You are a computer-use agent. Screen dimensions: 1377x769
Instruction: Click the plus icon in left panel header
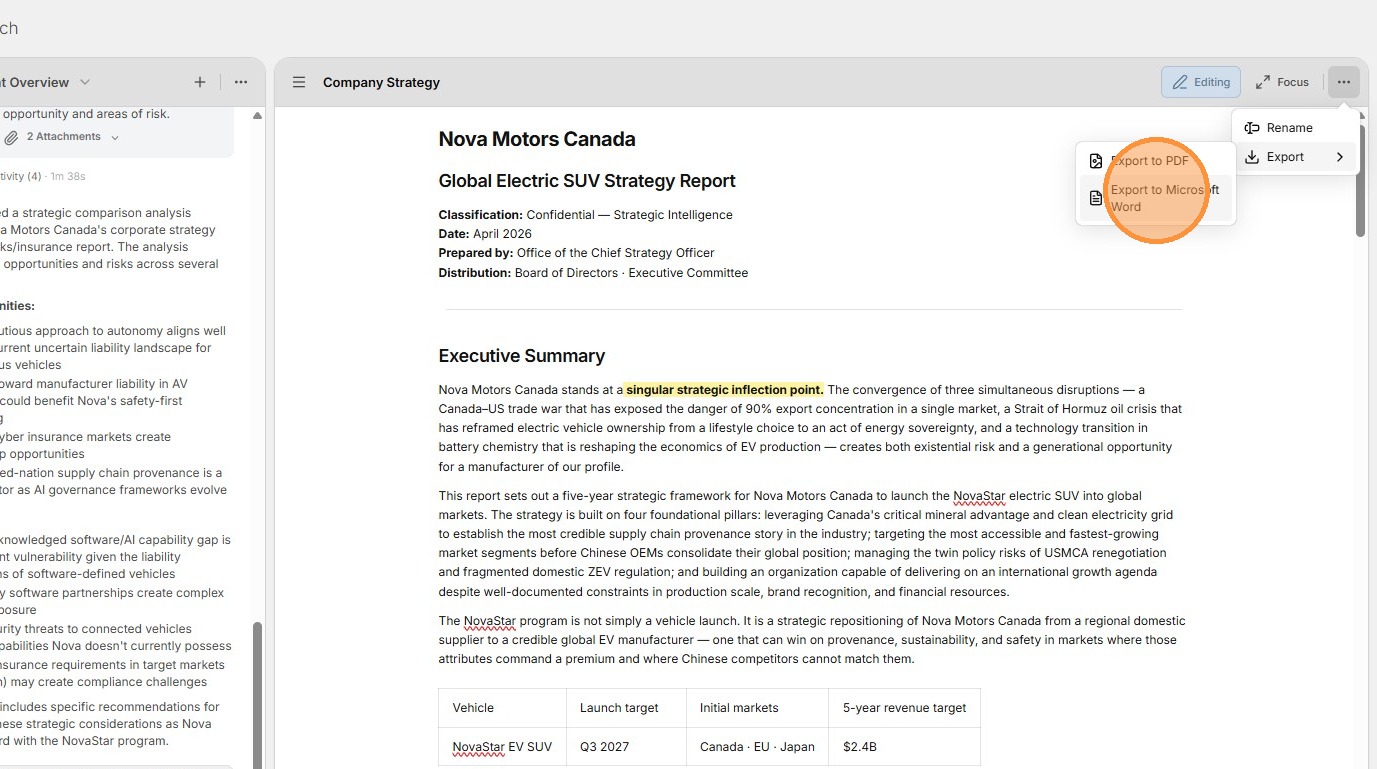point(200,82)
